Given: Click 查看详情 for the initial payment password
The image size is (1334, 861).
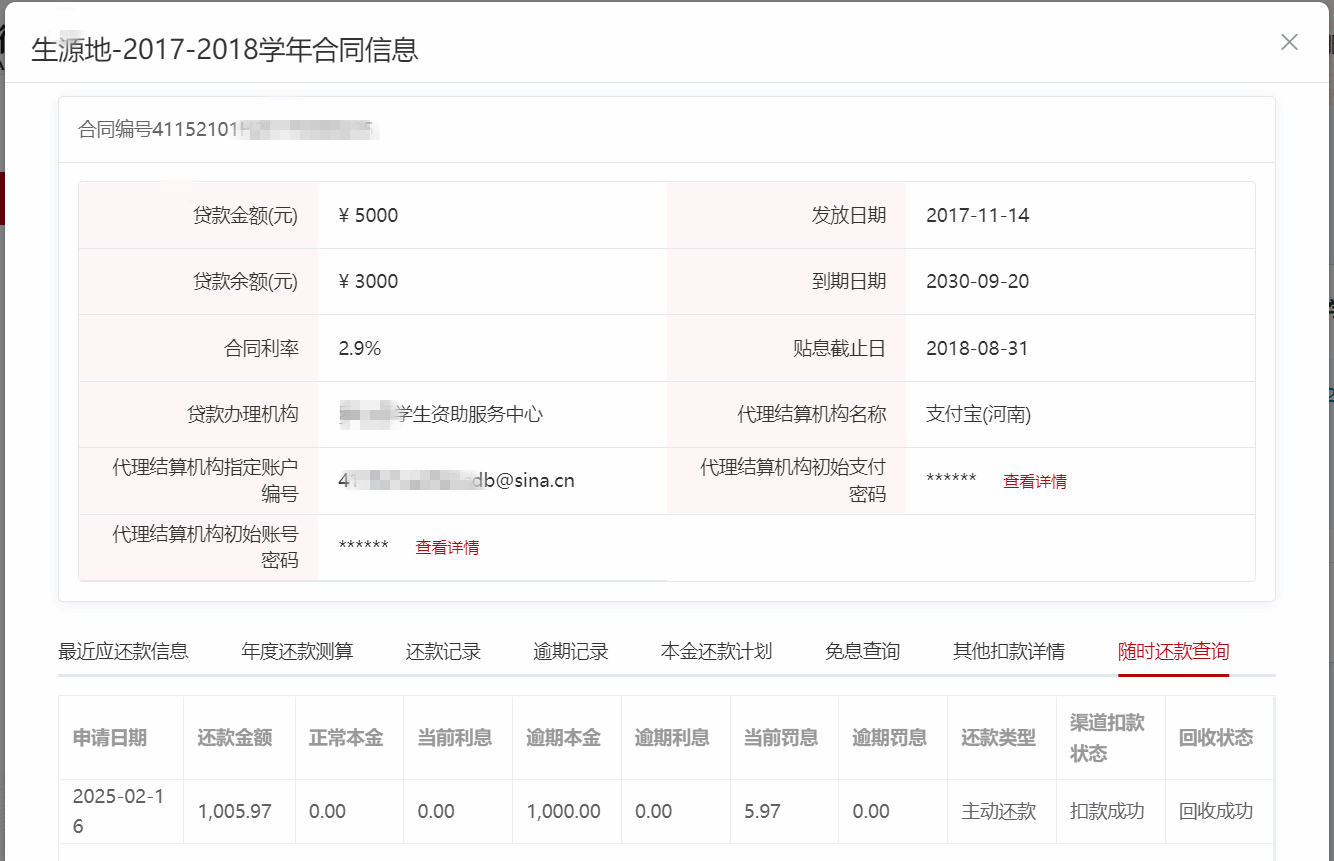Looking at the screenshot, I should [x=1035, y=482].
